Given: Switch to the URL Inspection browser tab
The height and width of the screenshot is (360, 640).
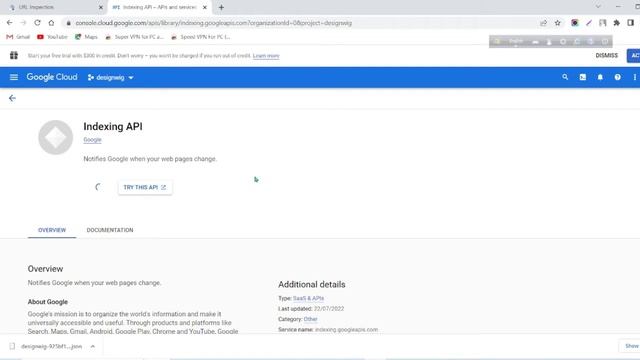Looking at the screenshot, I should (x=53, y=7).
